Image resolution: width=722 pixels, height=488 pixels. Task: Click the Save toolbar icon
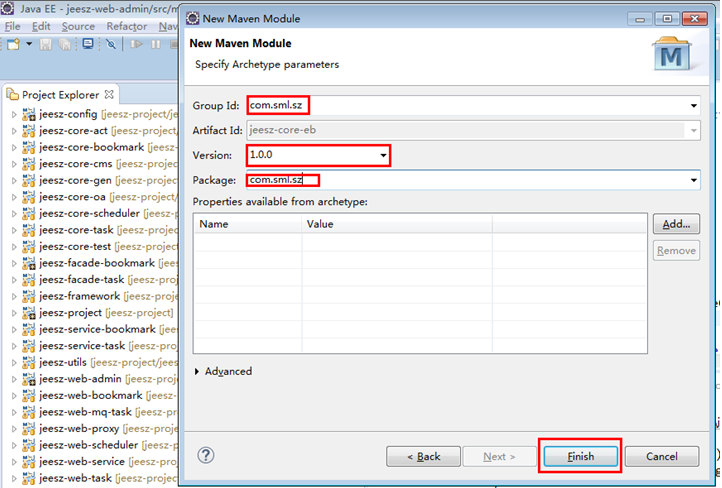46,44
